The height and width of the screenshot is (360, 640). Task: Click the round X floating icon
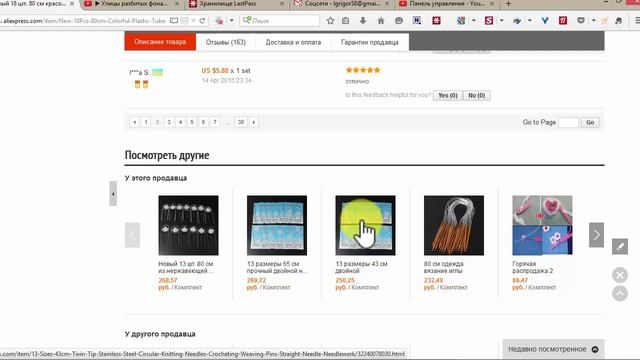(x=620, y=275)
